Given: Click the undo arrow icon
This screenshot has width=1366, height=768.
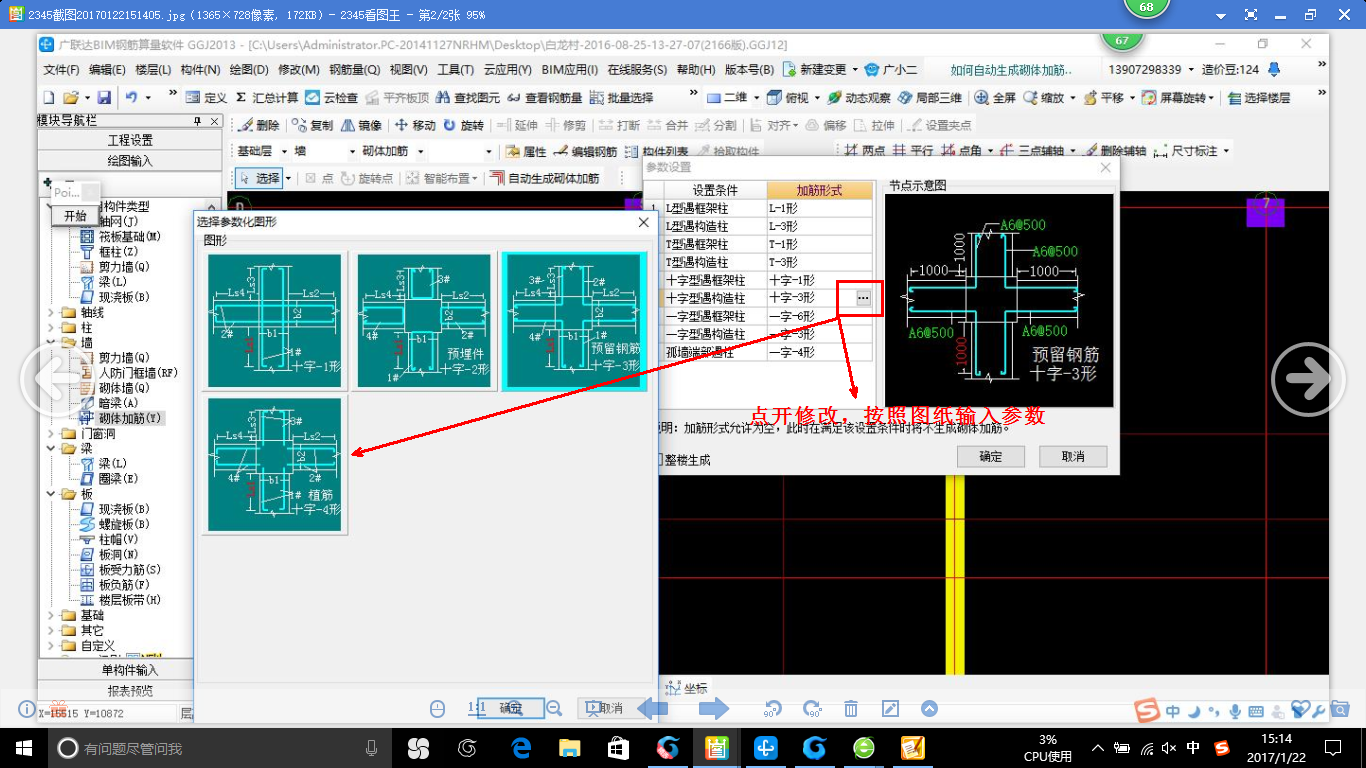Looking at the screenshot, I should (x=132, y=98).
